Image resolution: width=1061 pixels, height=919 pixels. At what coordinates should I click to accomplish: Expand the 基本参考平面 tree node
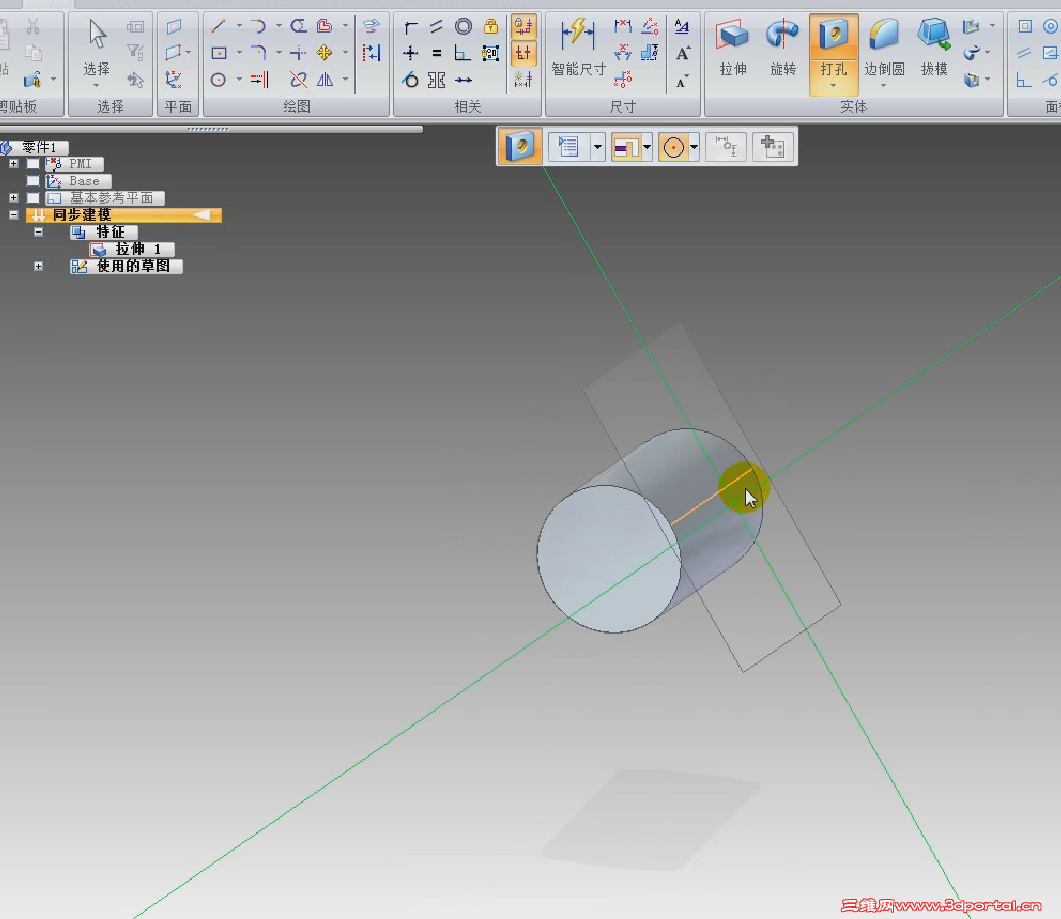(14, 198)
